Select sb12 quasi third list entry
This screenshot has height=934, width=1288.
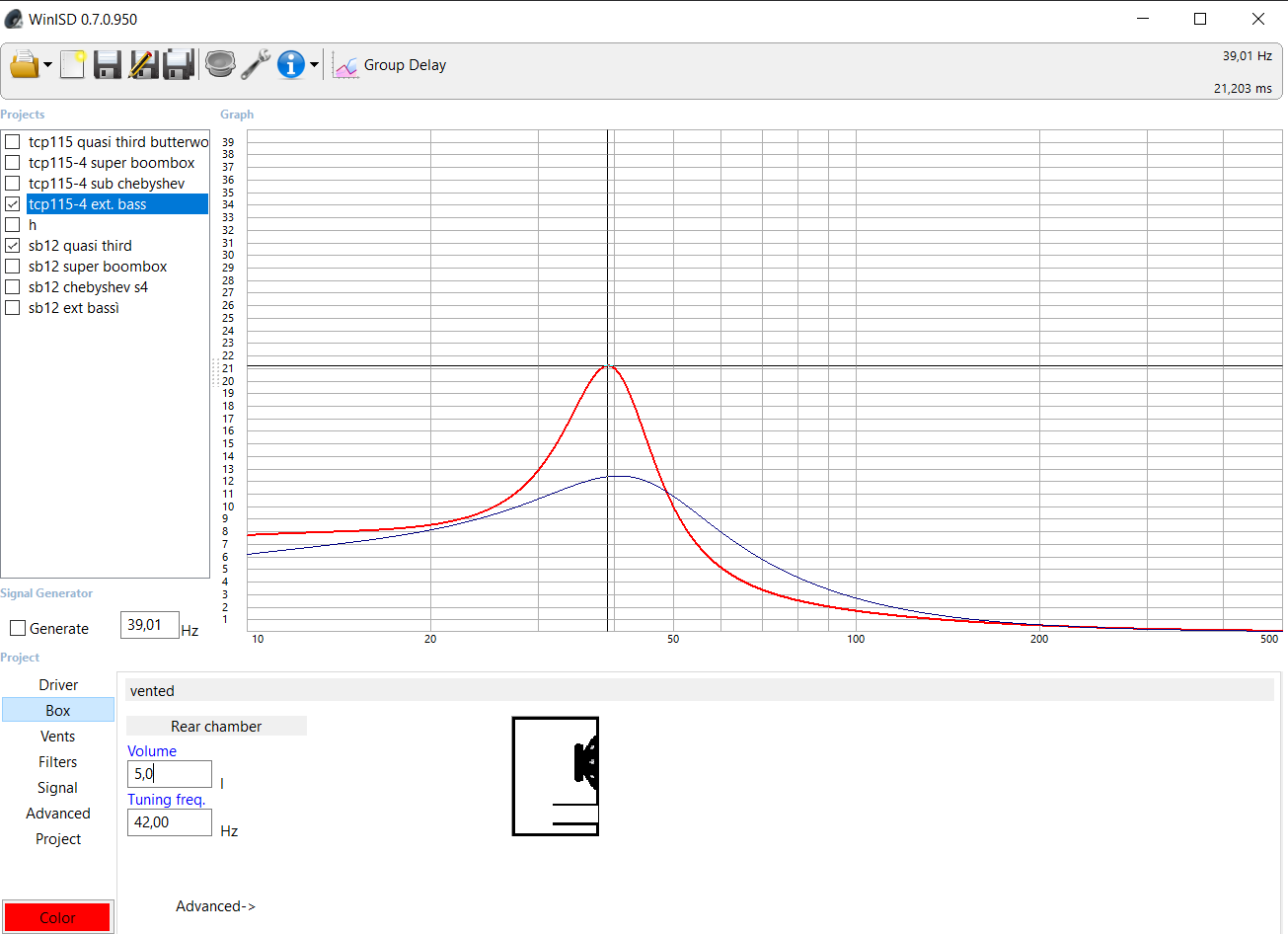click(x=80, y=246)
